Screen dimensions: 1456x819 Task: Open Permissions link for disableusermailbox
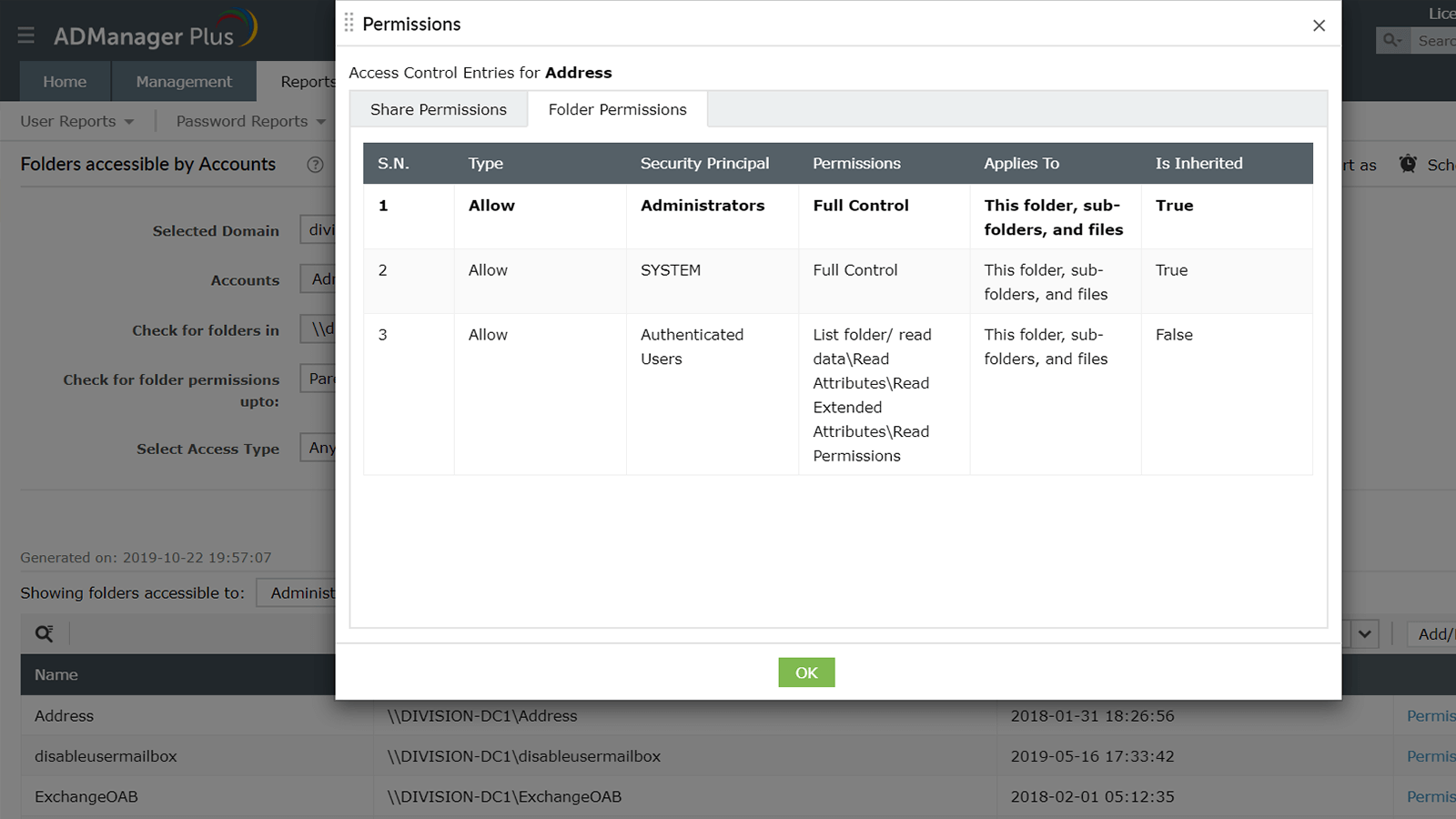click(x=1431, y=756)
